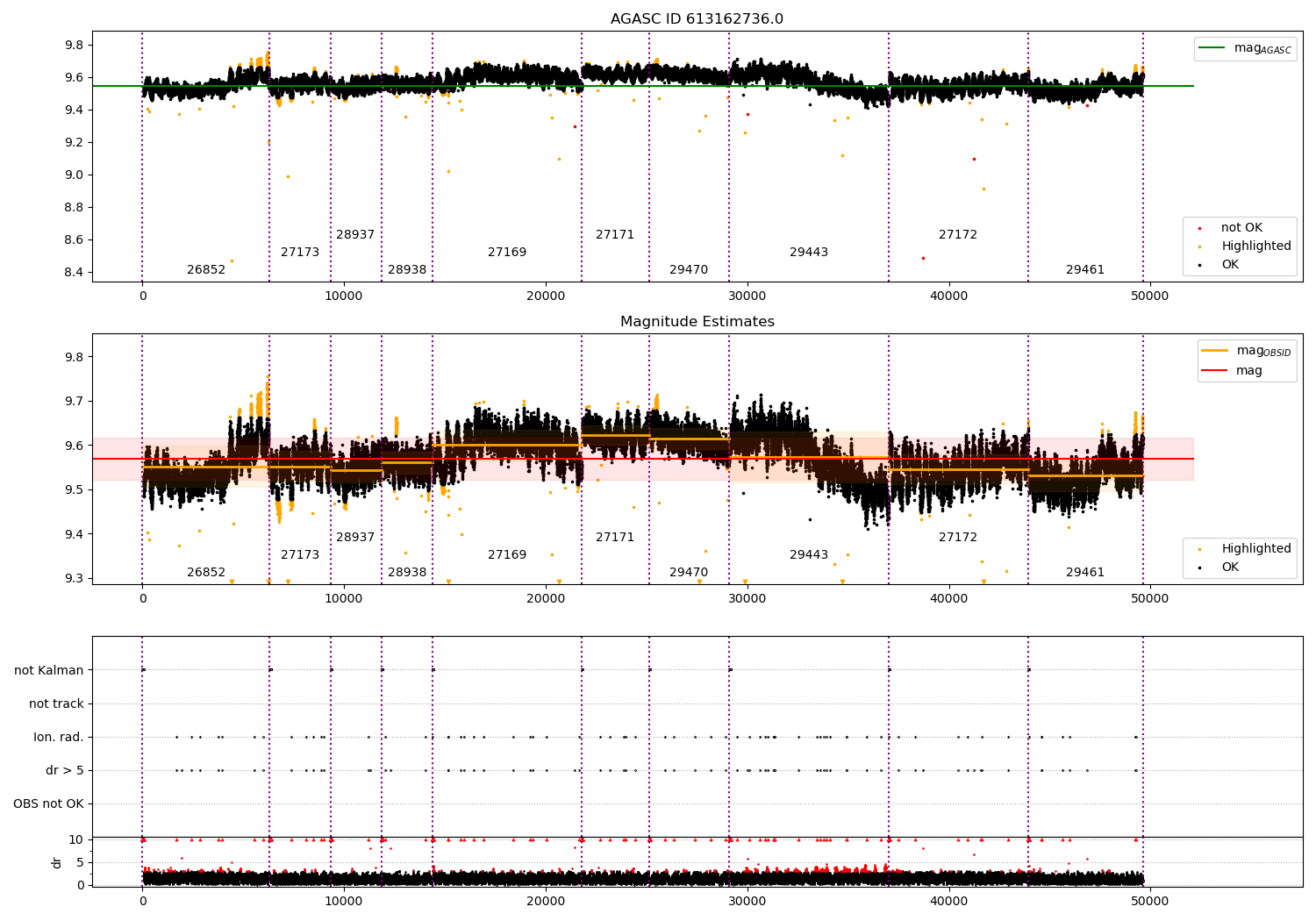Select 'Highlighted' legend entry in middle plot
The image size is (1316, 921).
coord(1255,549)
